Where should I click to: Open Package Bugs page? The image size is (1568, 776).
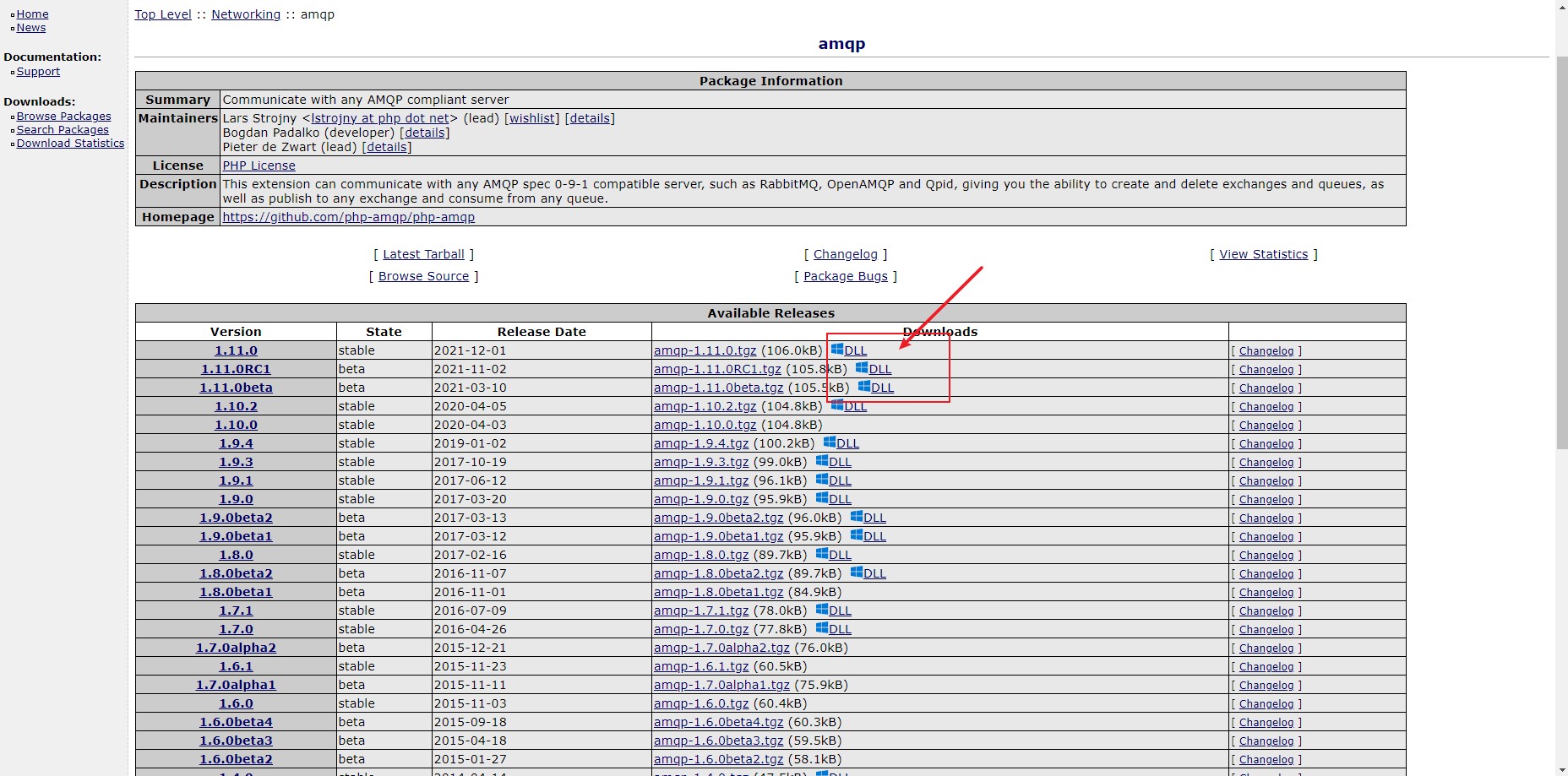(x=846, y=276)
